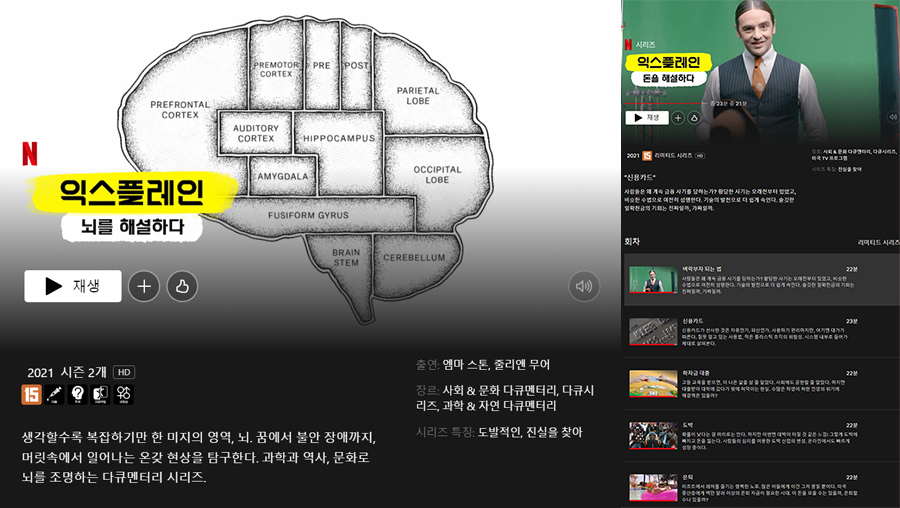The image size is (900, 508).
Task: Click 리미티드 시리즈 label right of 회차
Action: [x=878, y=243]
